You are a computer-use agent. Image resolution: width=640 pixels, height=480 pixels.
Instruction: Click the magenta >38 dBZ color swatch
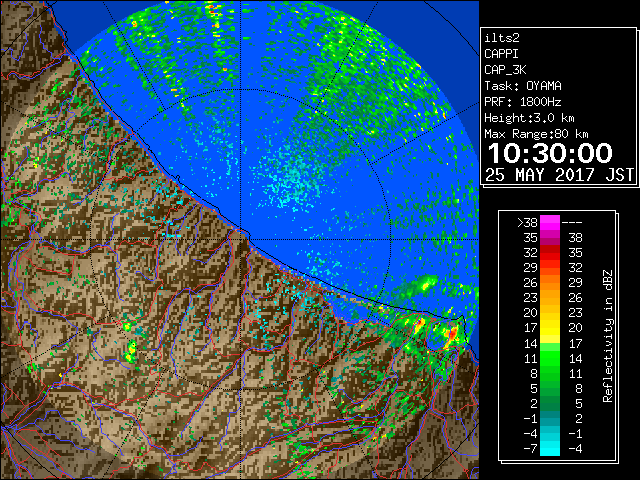tap(550, 222)
